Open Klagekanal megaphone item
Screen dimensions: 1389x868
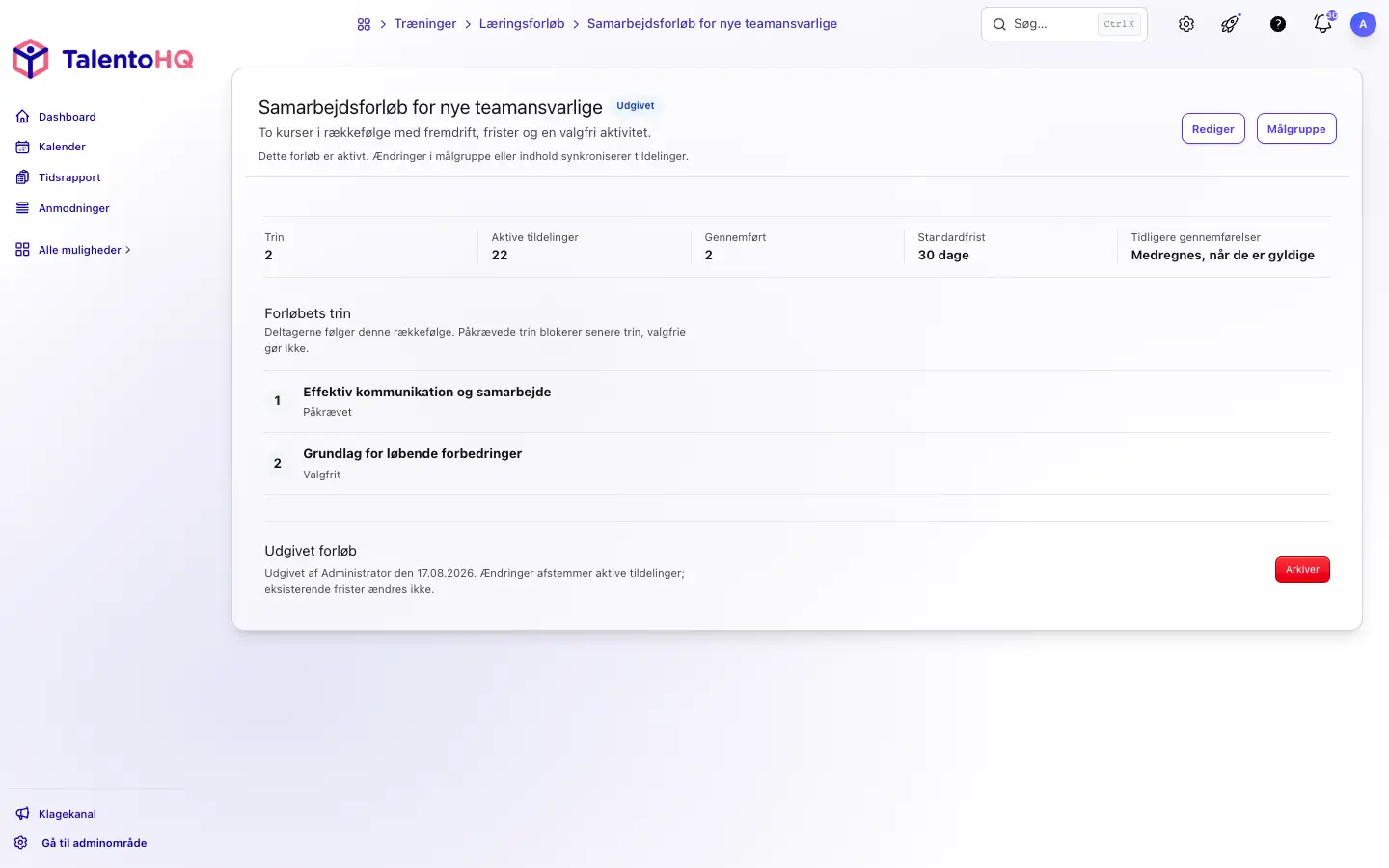click(56, 814)
